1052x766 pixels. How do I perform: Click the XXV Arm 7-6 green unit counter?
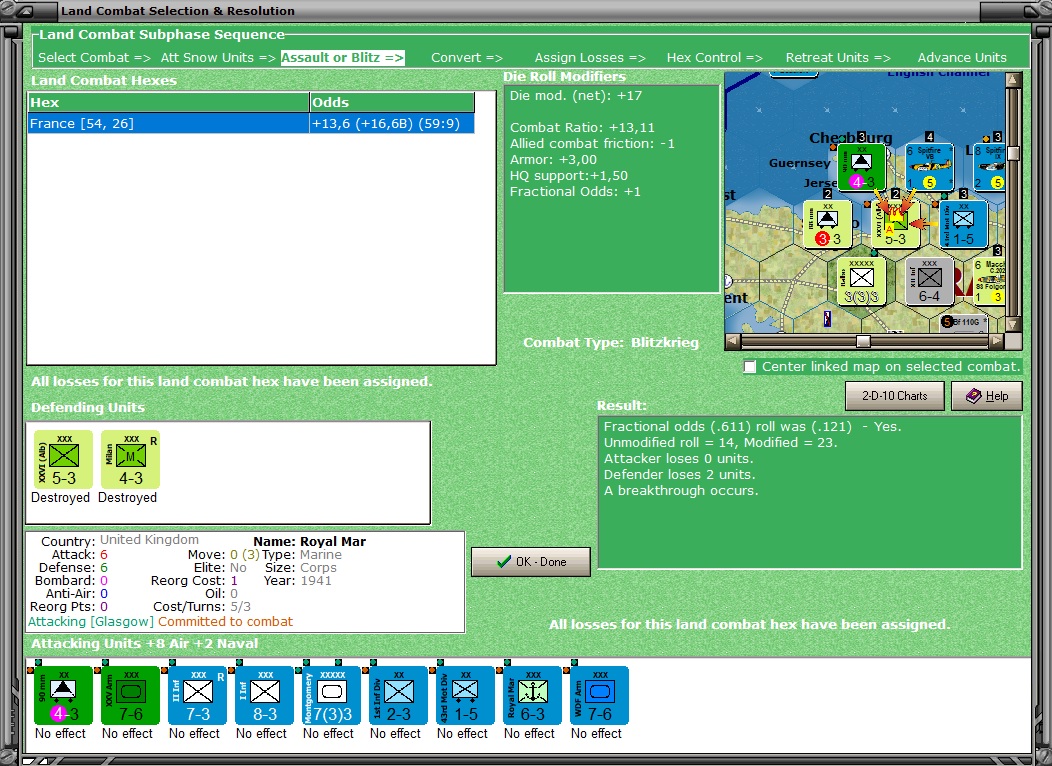pos(128,694)
